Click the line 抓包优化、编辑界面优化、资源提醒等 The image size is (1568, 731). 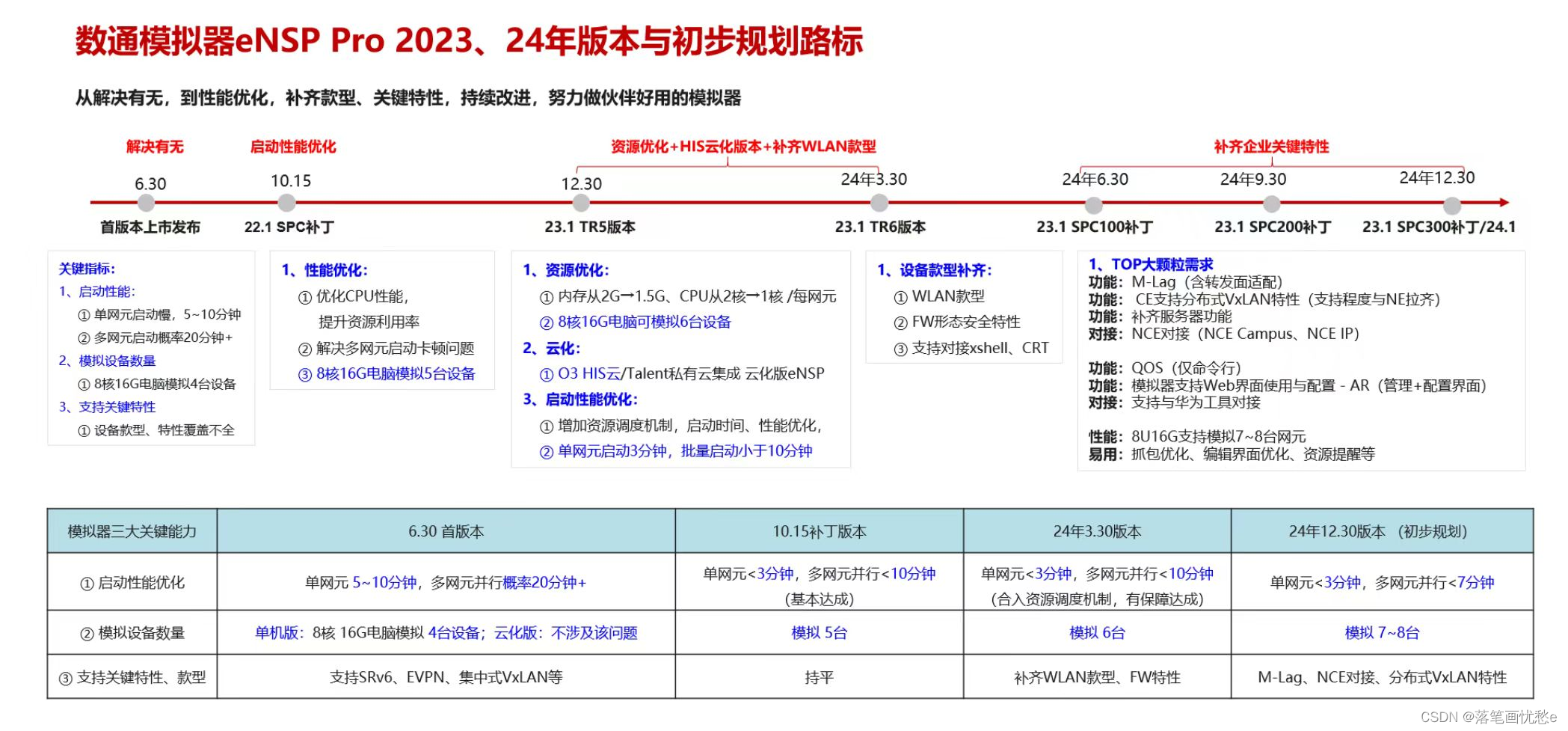(x=1232, y=454)
